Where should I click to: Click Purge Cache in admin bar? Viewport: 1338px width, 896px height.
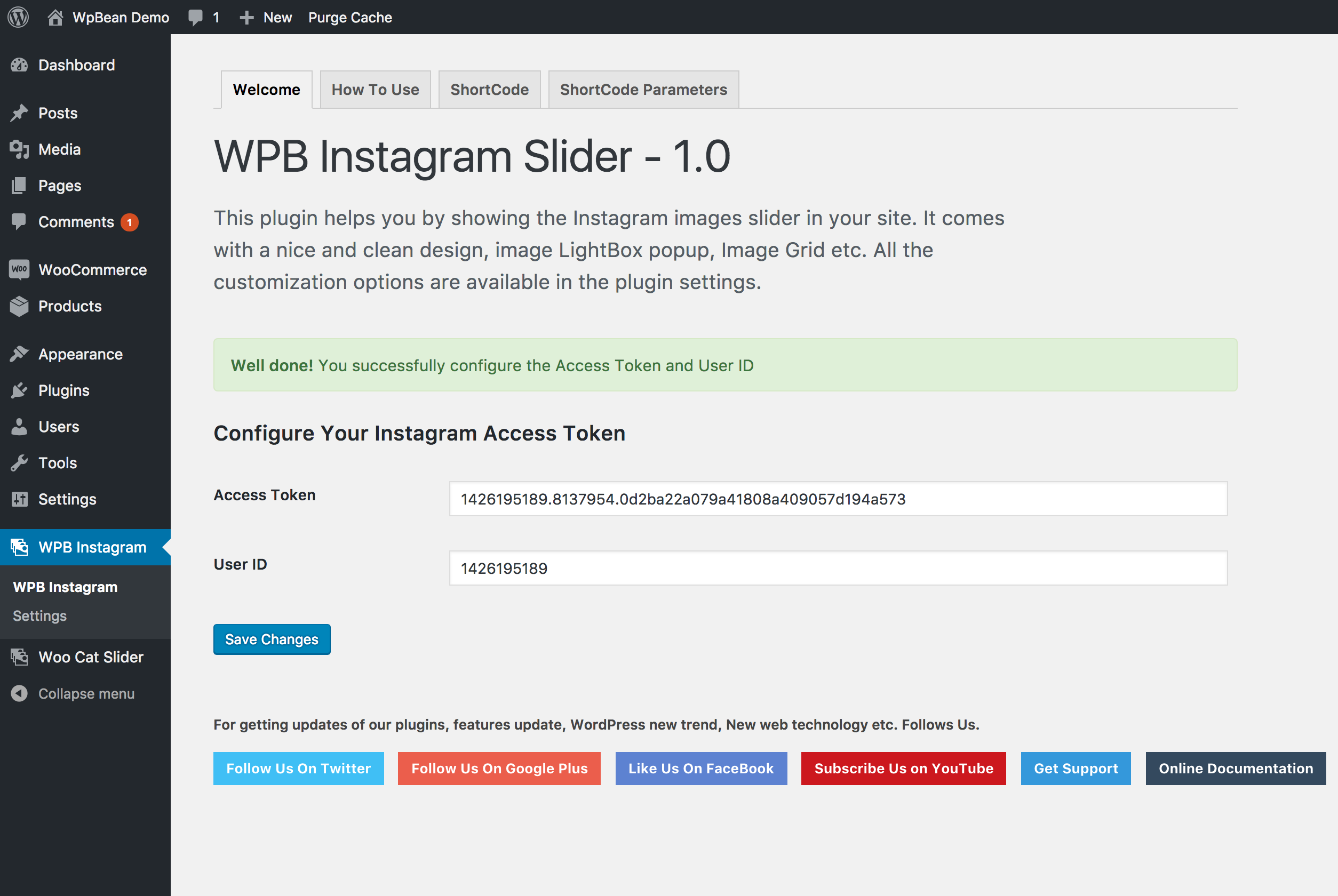point(351,18)
